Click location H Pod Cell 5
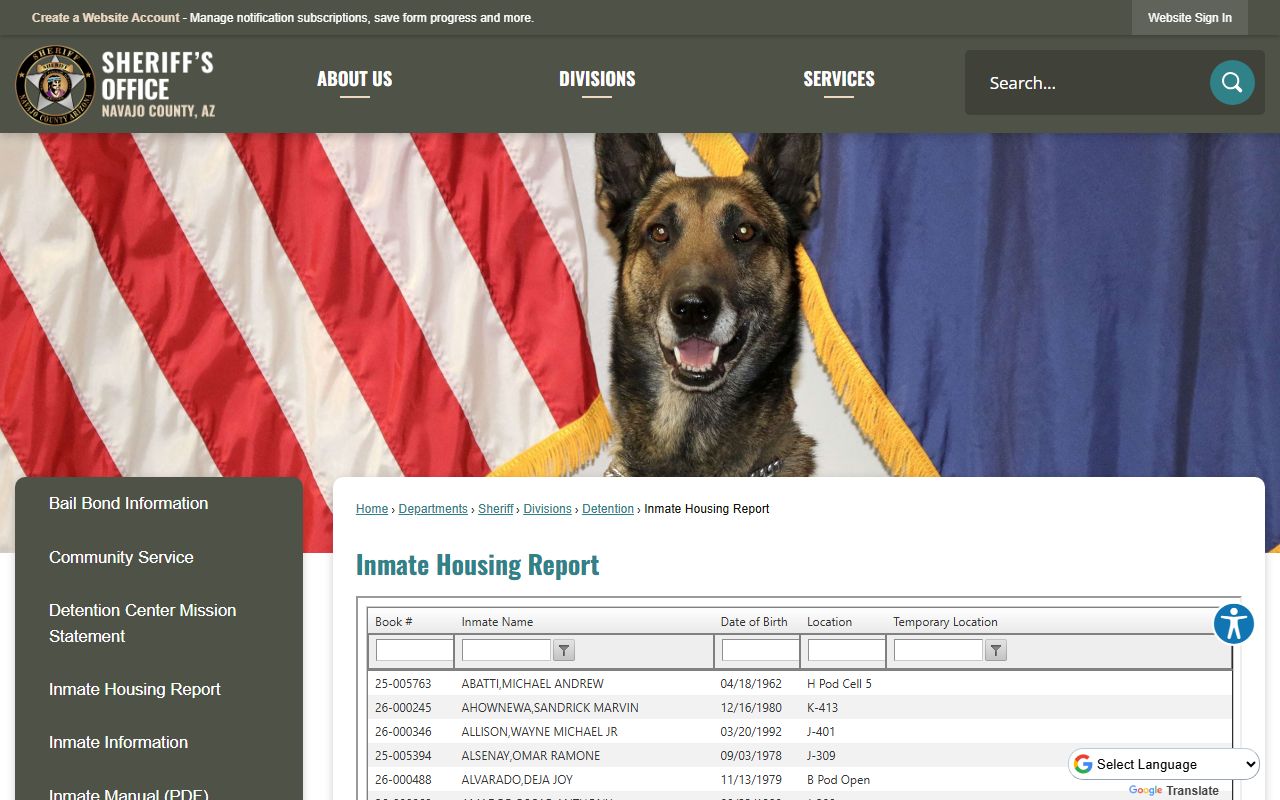Viewport: 1280px width, 800px height. pos(839,684)
